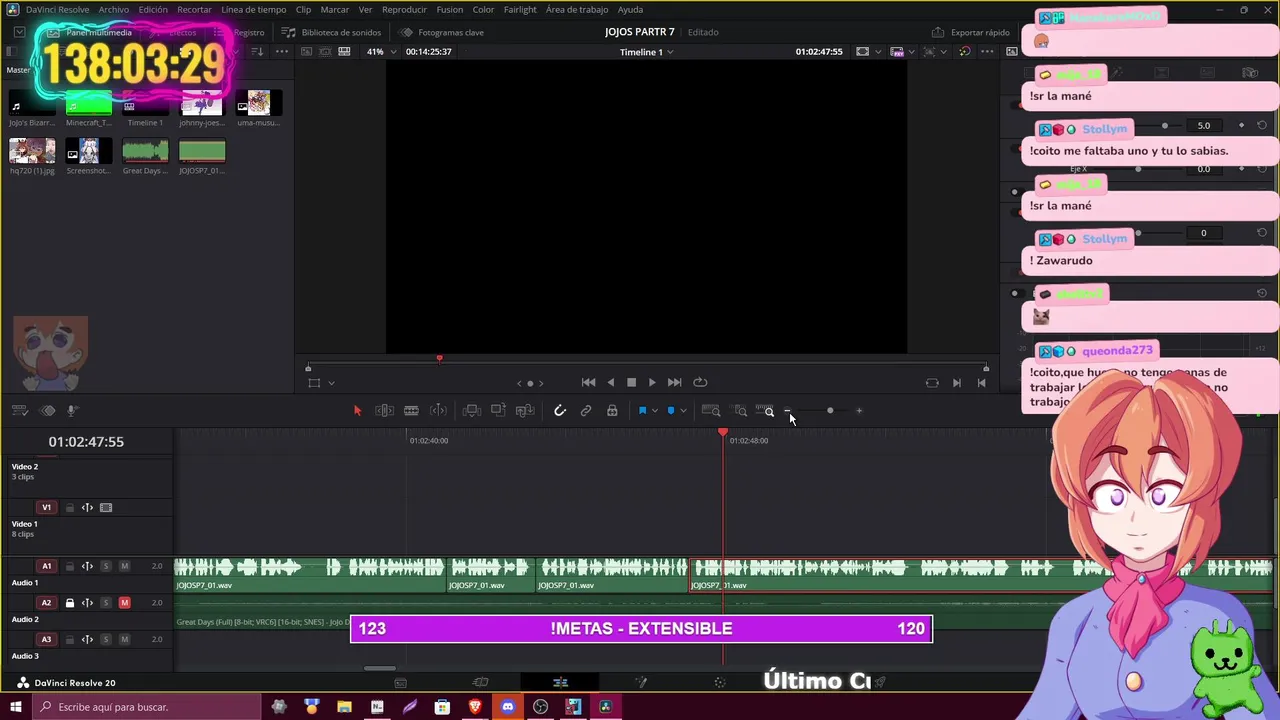Viewport: 1280px width, 720px height.
Task: Click the viewer scrubber playhead marker
Action: tap(439, 358)
